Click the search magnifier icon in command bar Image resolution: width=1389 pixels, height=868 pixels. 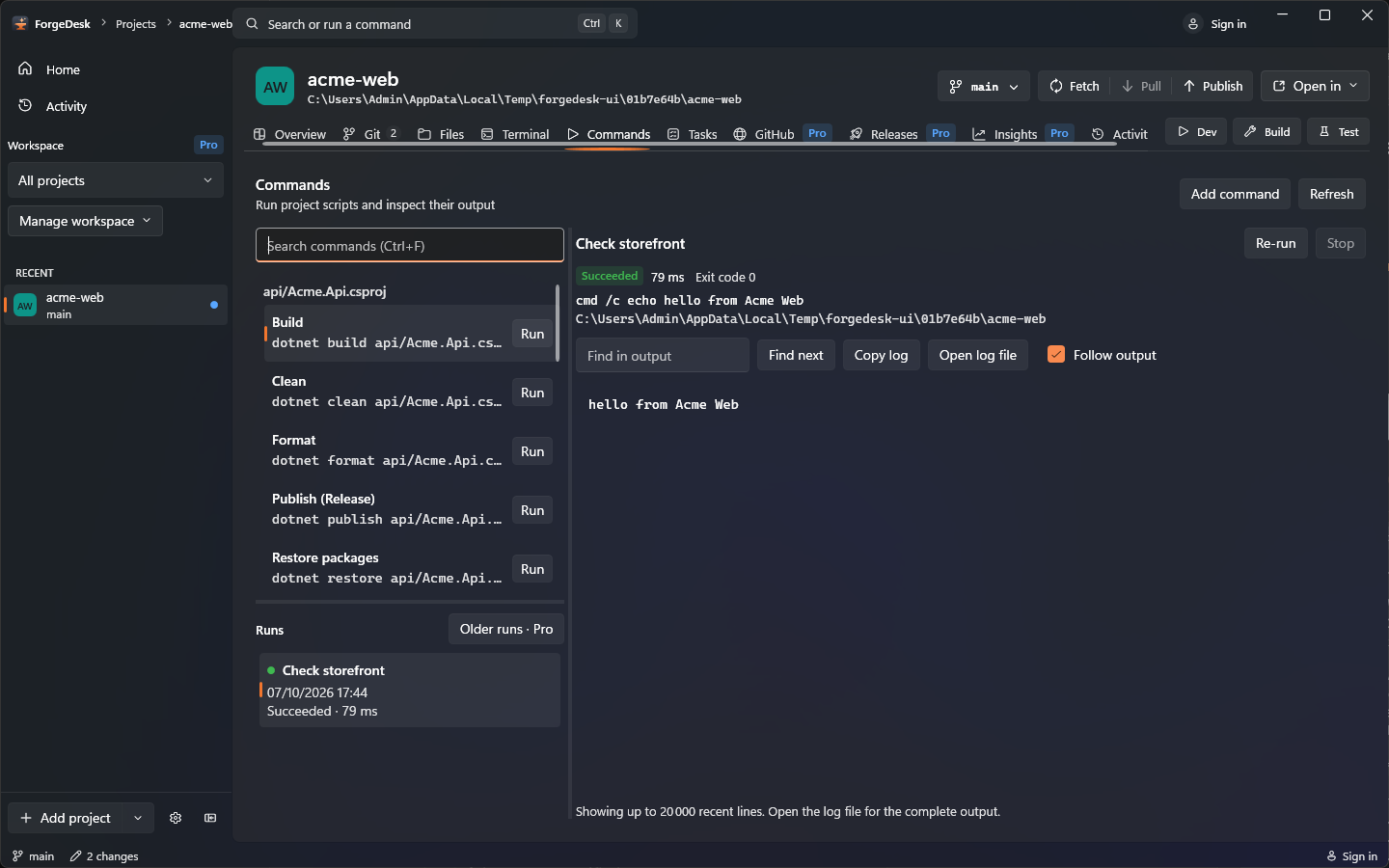click(x=252, y=24)
